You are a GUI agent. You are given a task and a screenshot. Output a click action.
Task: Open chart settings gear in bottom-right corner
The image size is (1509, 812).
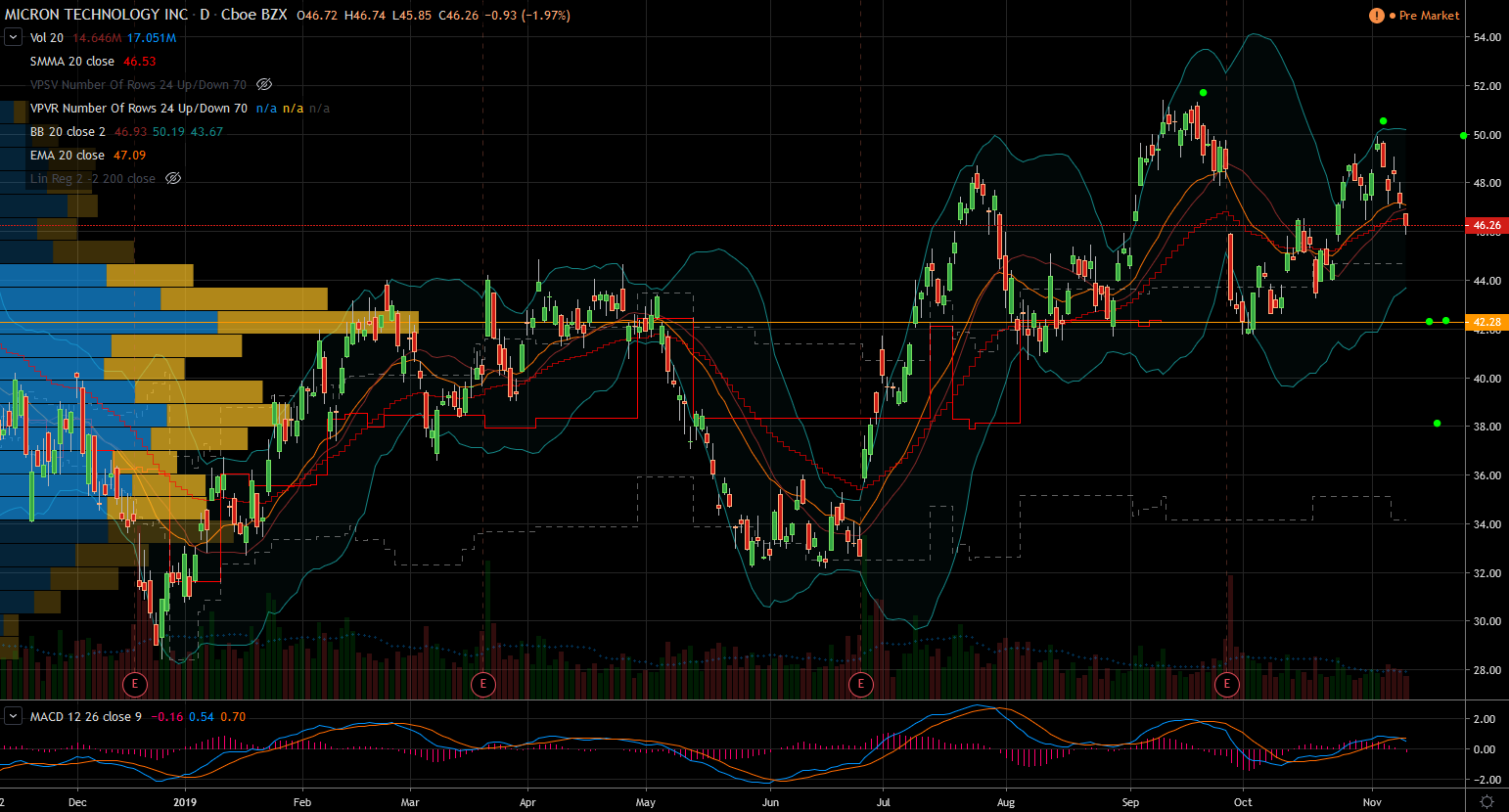1487,802
